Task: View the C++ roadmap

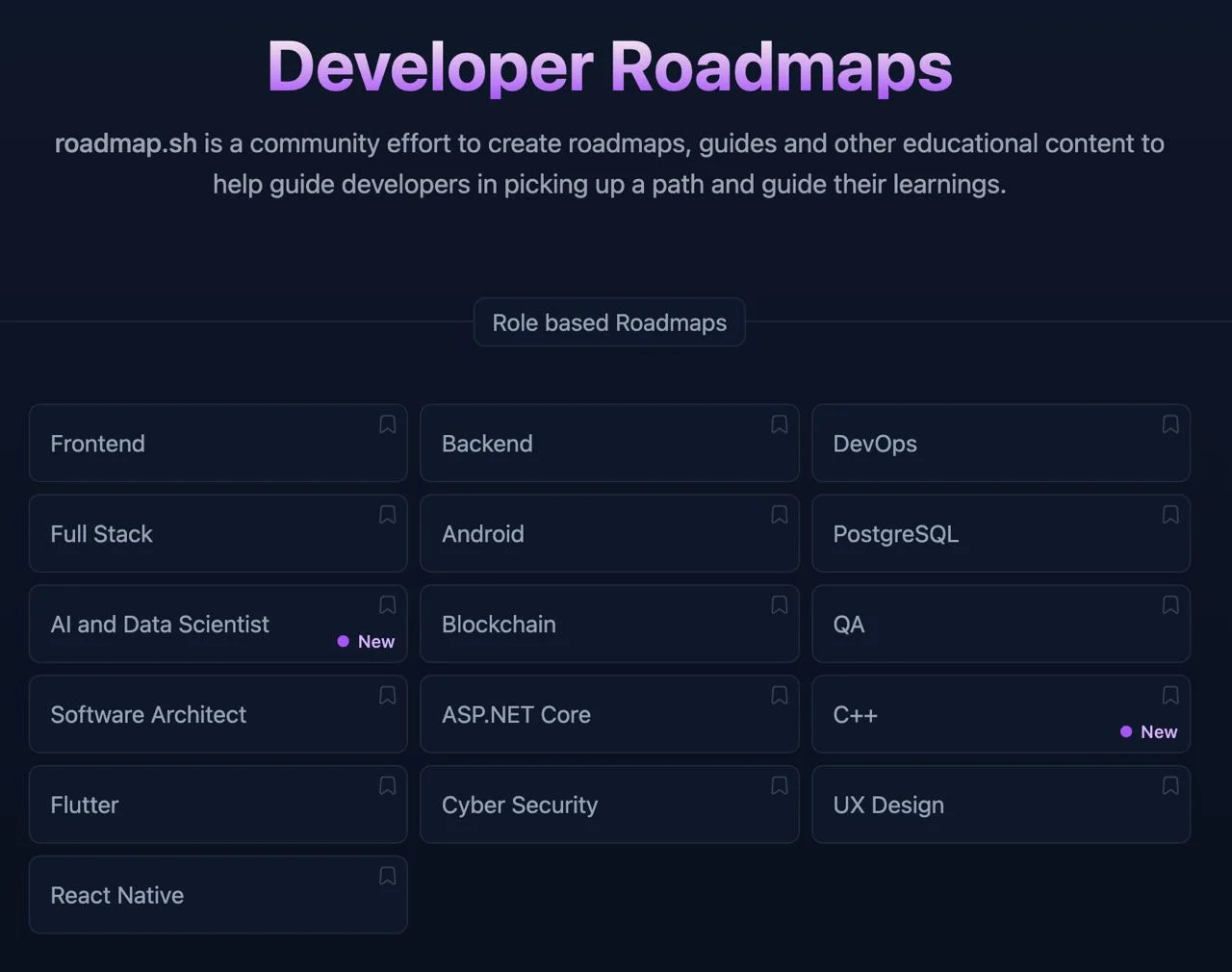Action: coord(962,715)
